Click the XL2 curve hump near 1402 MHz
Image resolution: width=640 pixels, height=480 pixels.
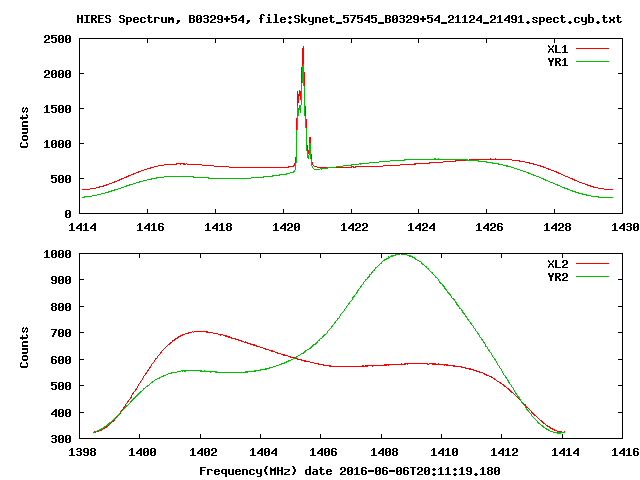coord(199,332)
